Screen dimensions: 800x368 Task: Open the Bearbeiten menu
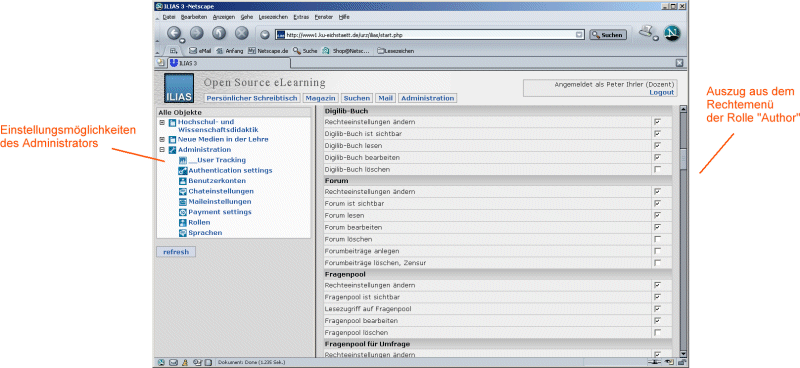click(194, 17)
